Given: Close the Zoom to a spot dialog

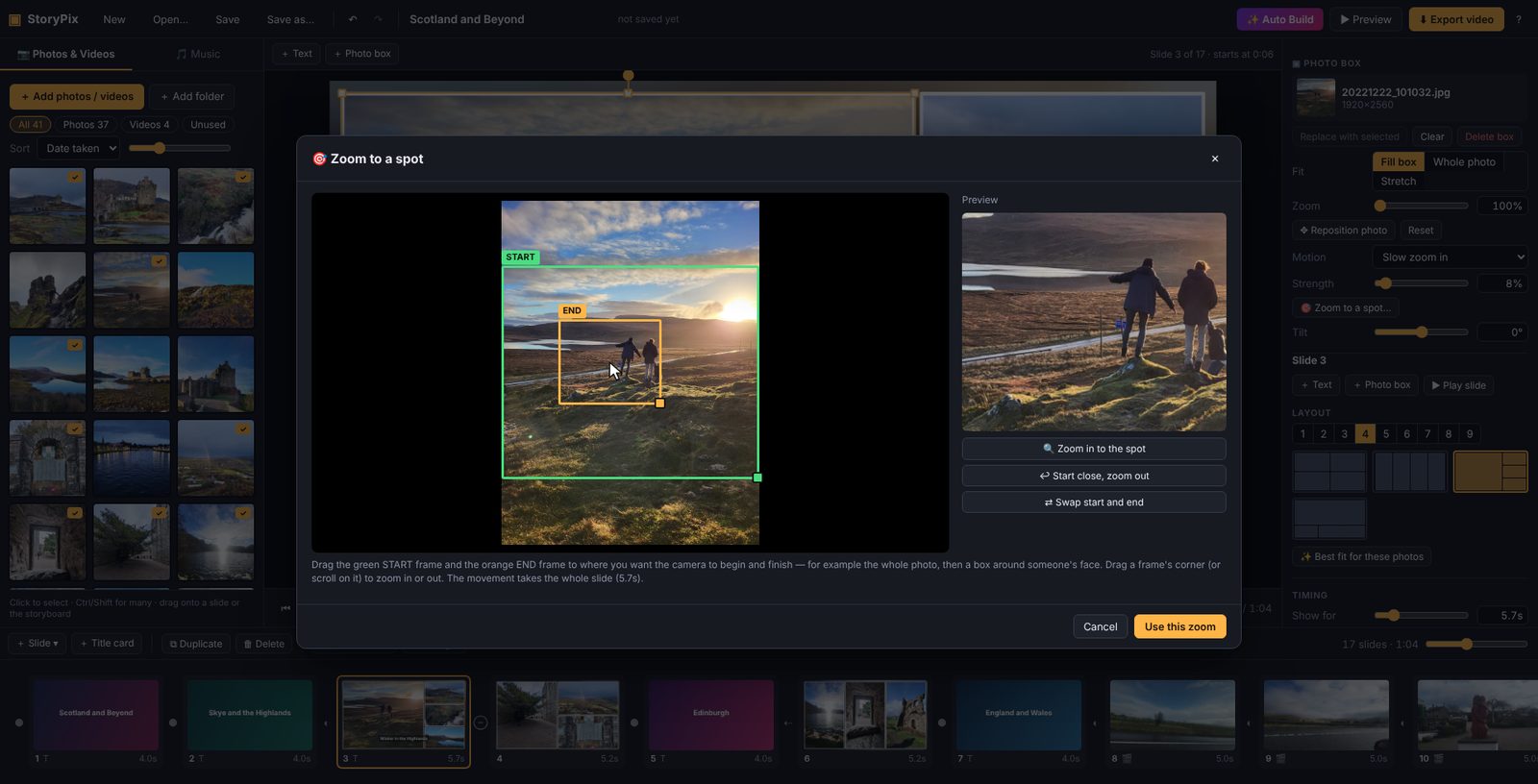Looking at the screenshot, I should [1215, 159].
